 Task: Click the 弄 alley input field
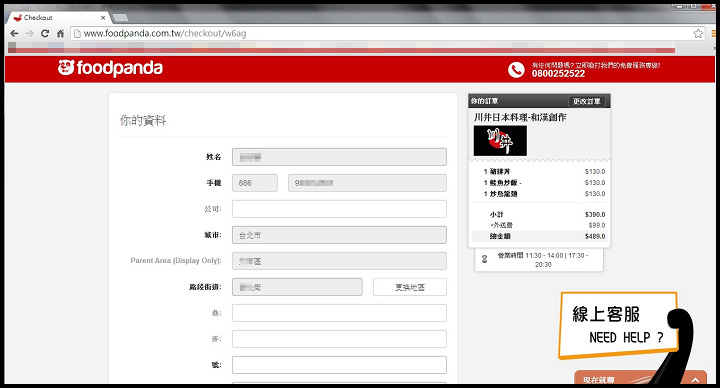pyautogui.click(x=339, y=339)
